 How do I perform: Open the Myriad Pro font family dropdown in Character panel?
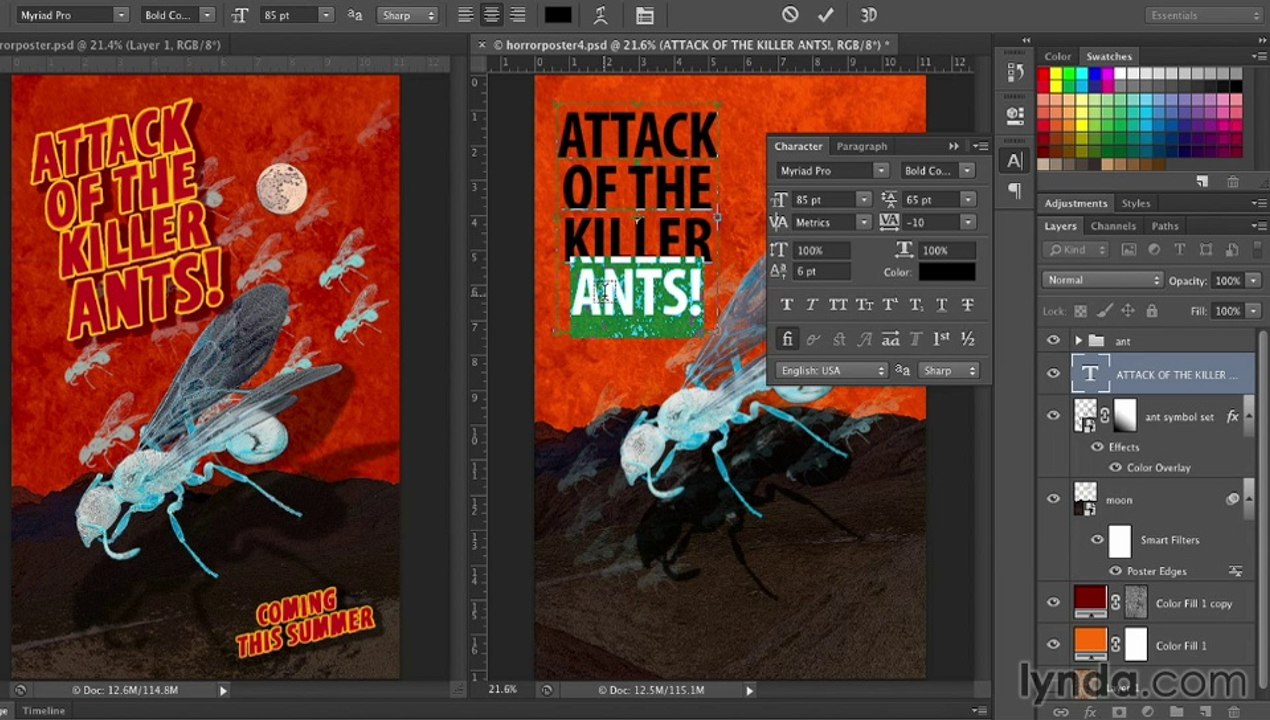(x=832, y=171)
